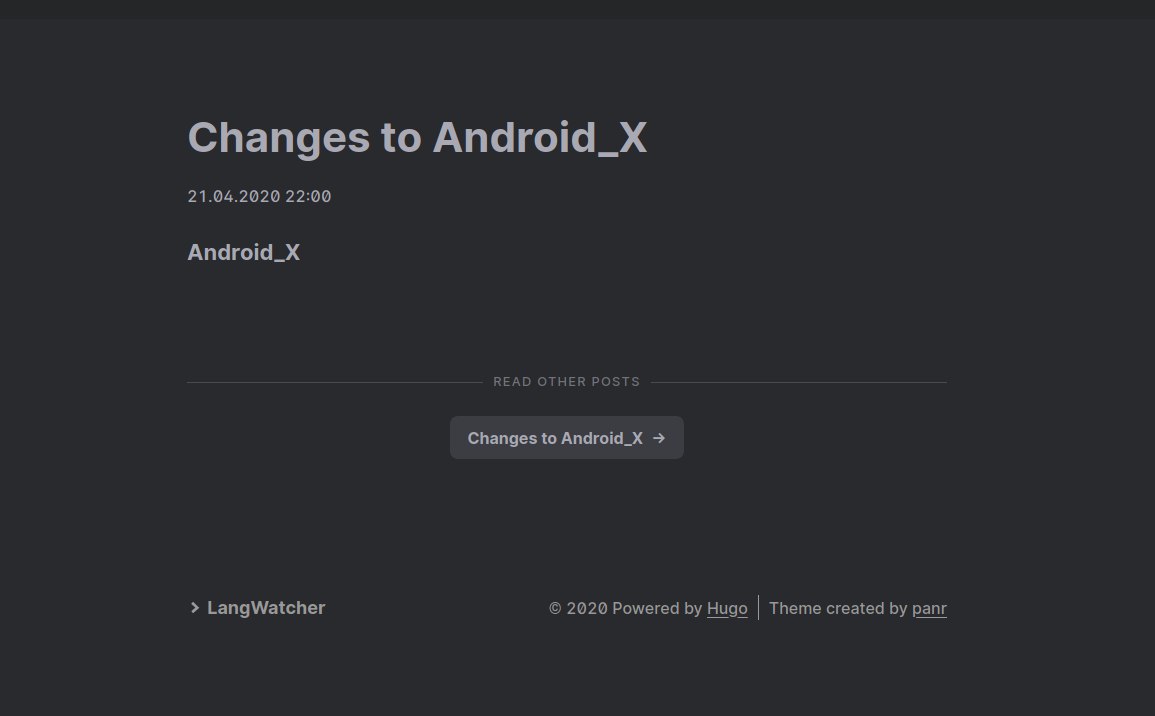The width and height of the screenshot is (1155, 716).
Task: Click the post date 21.04.2020
Action: (x=234, y=197)
